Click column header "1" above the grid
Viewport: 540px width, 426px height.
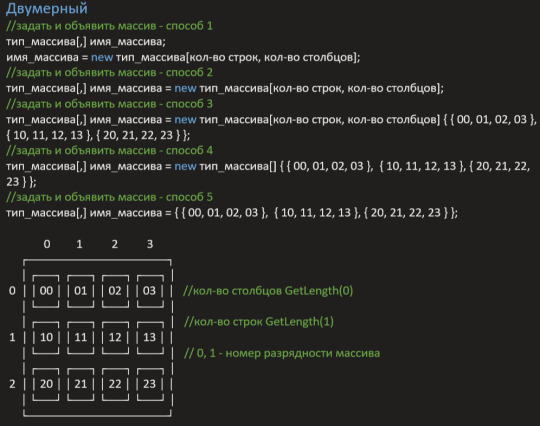point(79,244)
